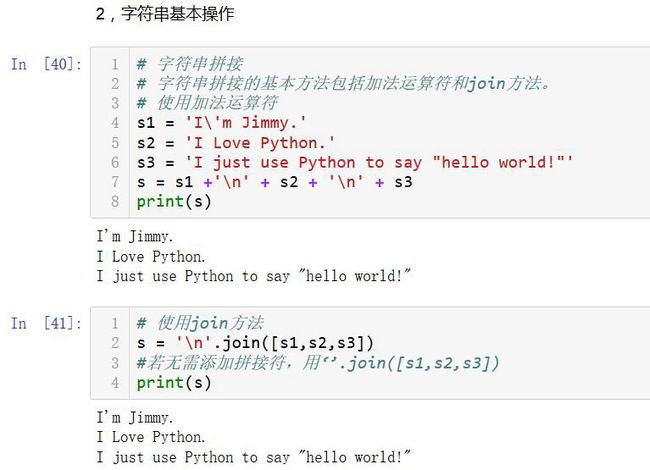Click line number 8 in cell 40 gutter
Viewport: 650px width, 470px height.
pos(115,202)
